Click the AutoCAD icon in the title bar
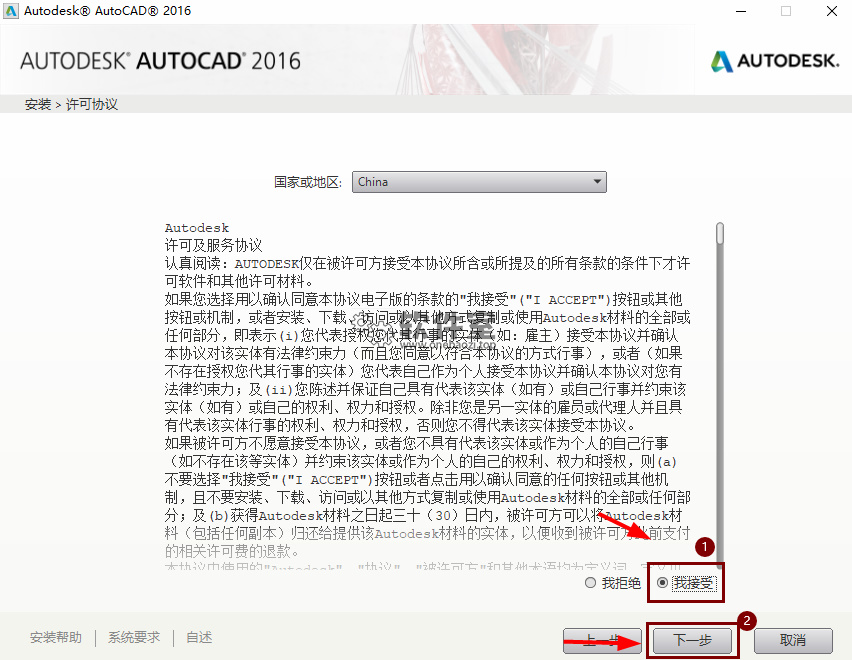The height and width of the screenshot is (660, 852). tap(10, 11)
